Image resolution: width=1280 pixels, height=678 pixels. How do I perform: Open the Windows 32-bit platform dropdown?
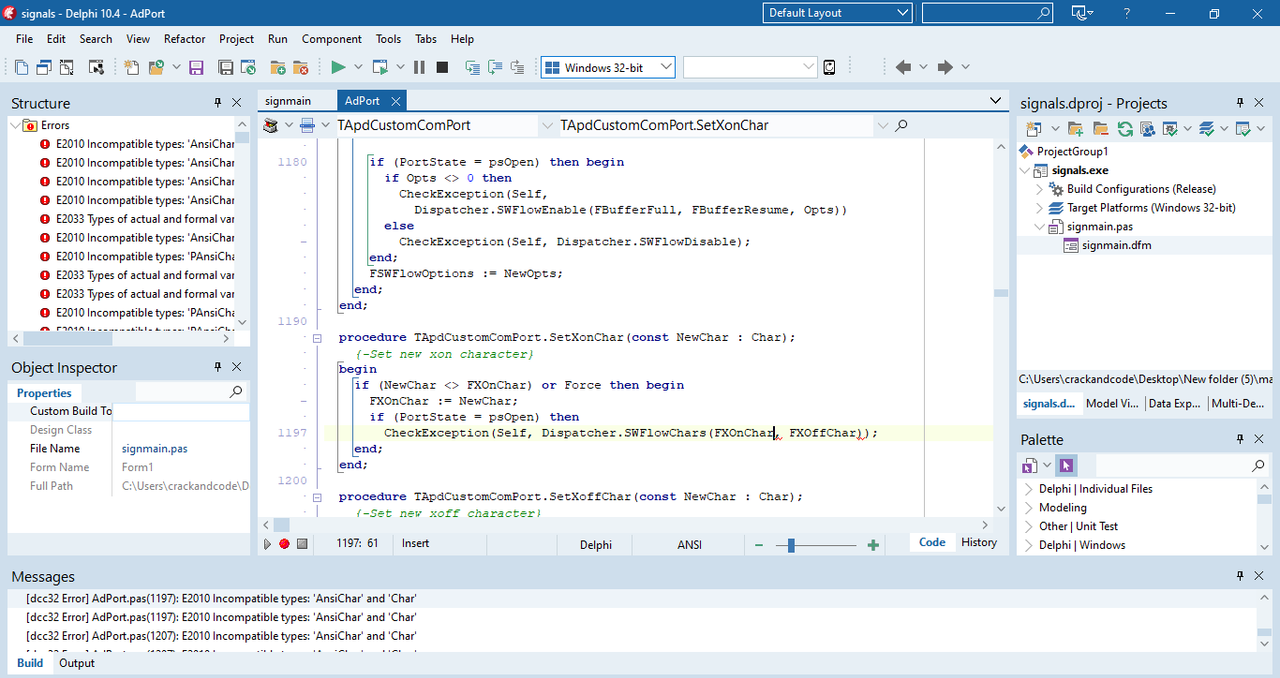coord(608,67)
